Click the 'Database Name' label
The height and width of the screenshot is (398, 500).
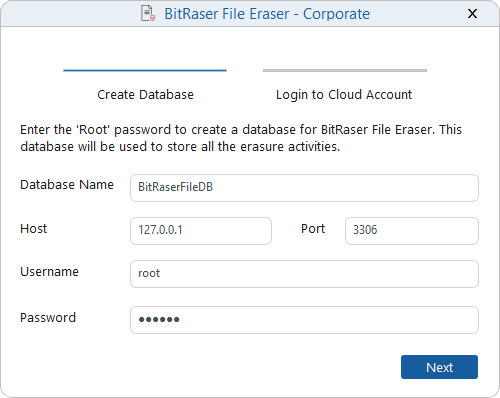pyautogui.click(x=67, y=185)
